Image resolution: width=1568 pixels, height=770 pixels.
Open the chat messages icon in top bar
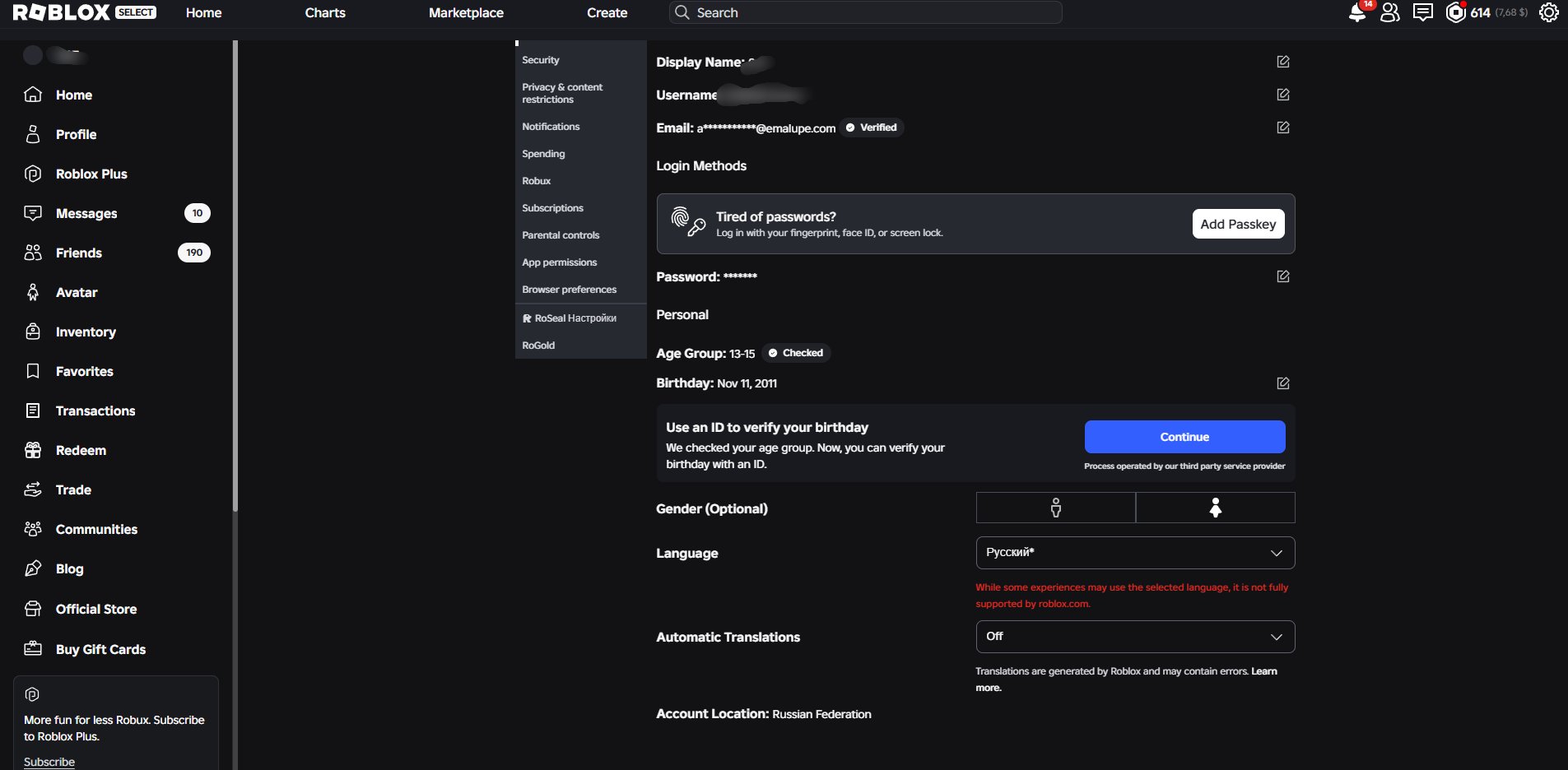point(1422,12)
